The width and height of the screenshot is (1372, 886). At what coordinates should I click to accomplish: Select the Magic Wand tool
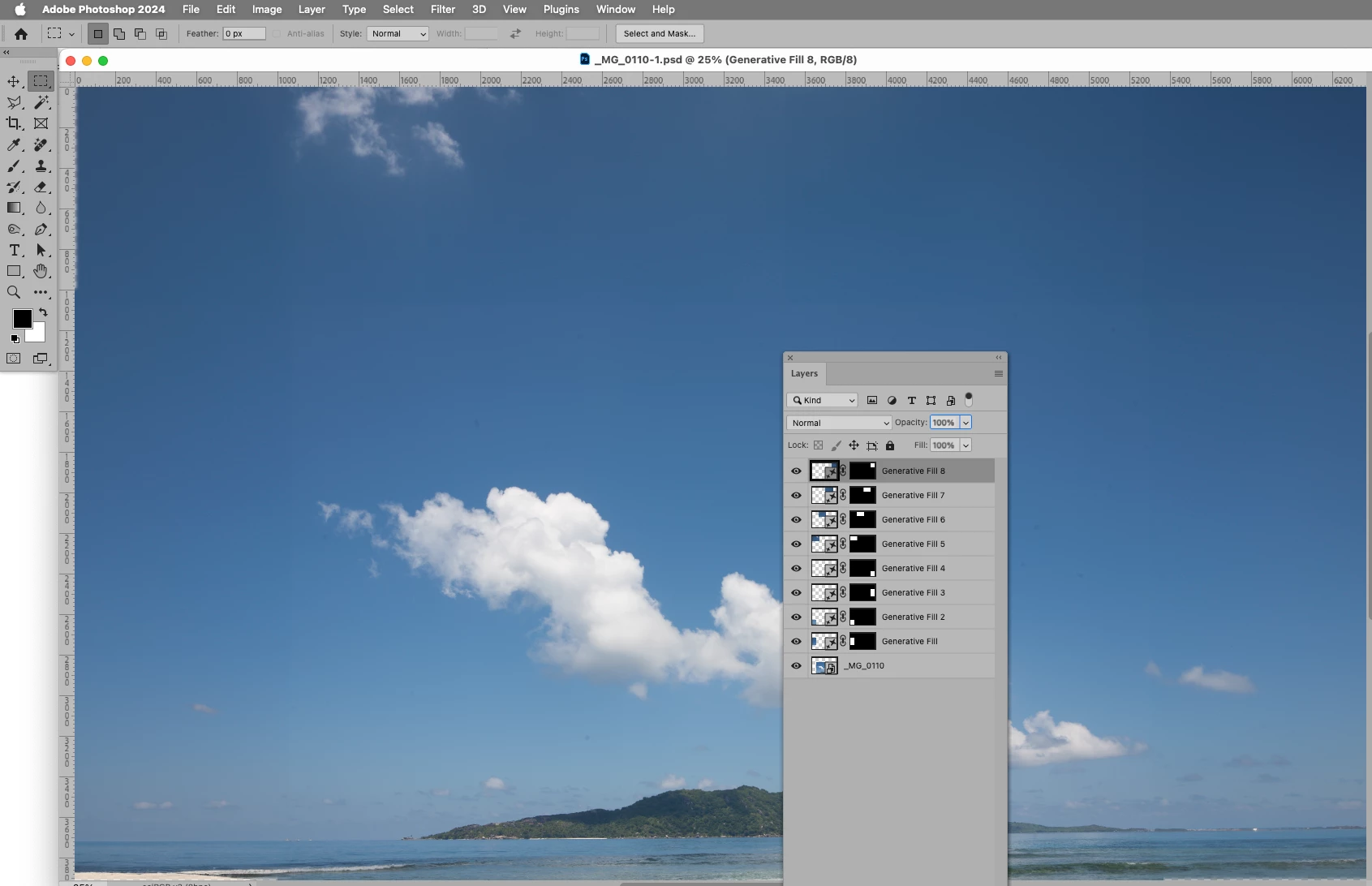(41, 102)
